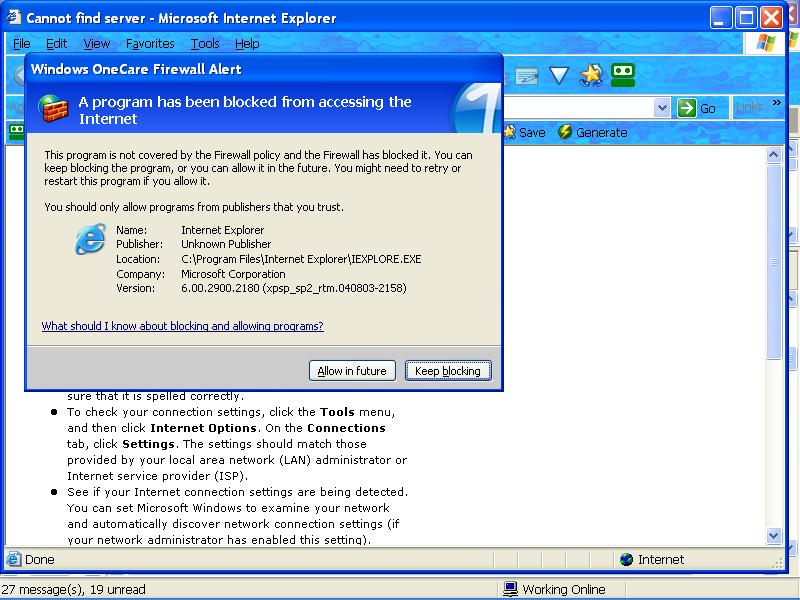Click the Allow in future button
Viewport: 800px width, 600px height.
(352, 371)
